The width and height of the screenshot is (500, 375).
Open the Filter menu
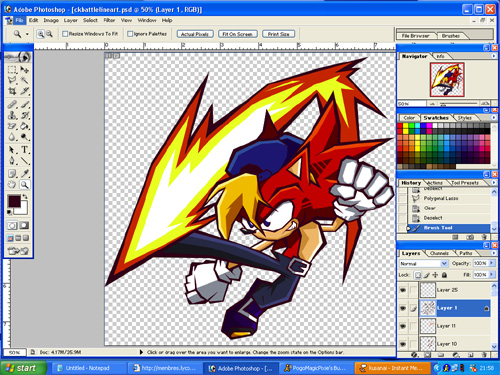click(x=109, y=20)
